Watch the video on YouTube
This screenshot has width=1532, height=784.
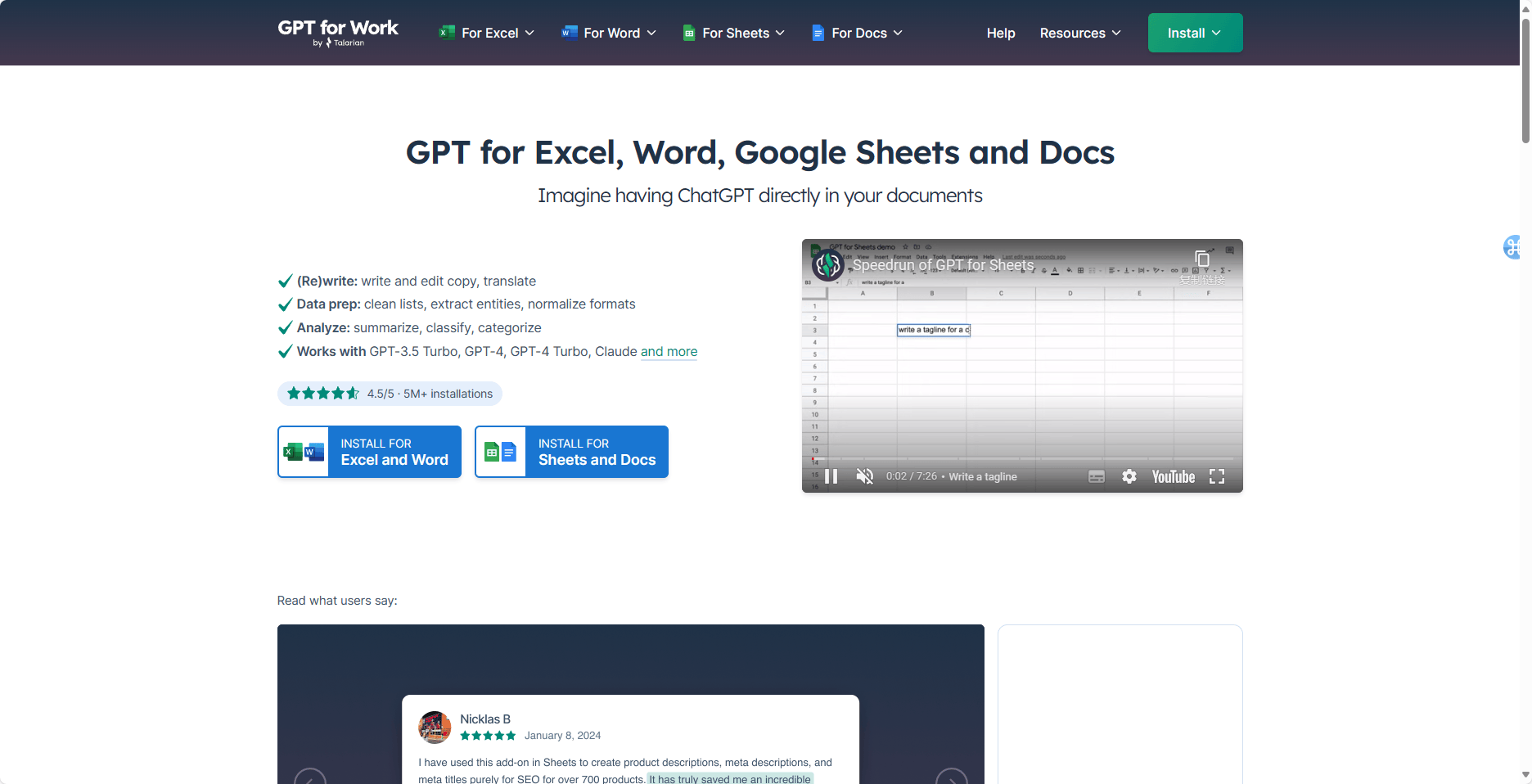(x=1174, y=476)
